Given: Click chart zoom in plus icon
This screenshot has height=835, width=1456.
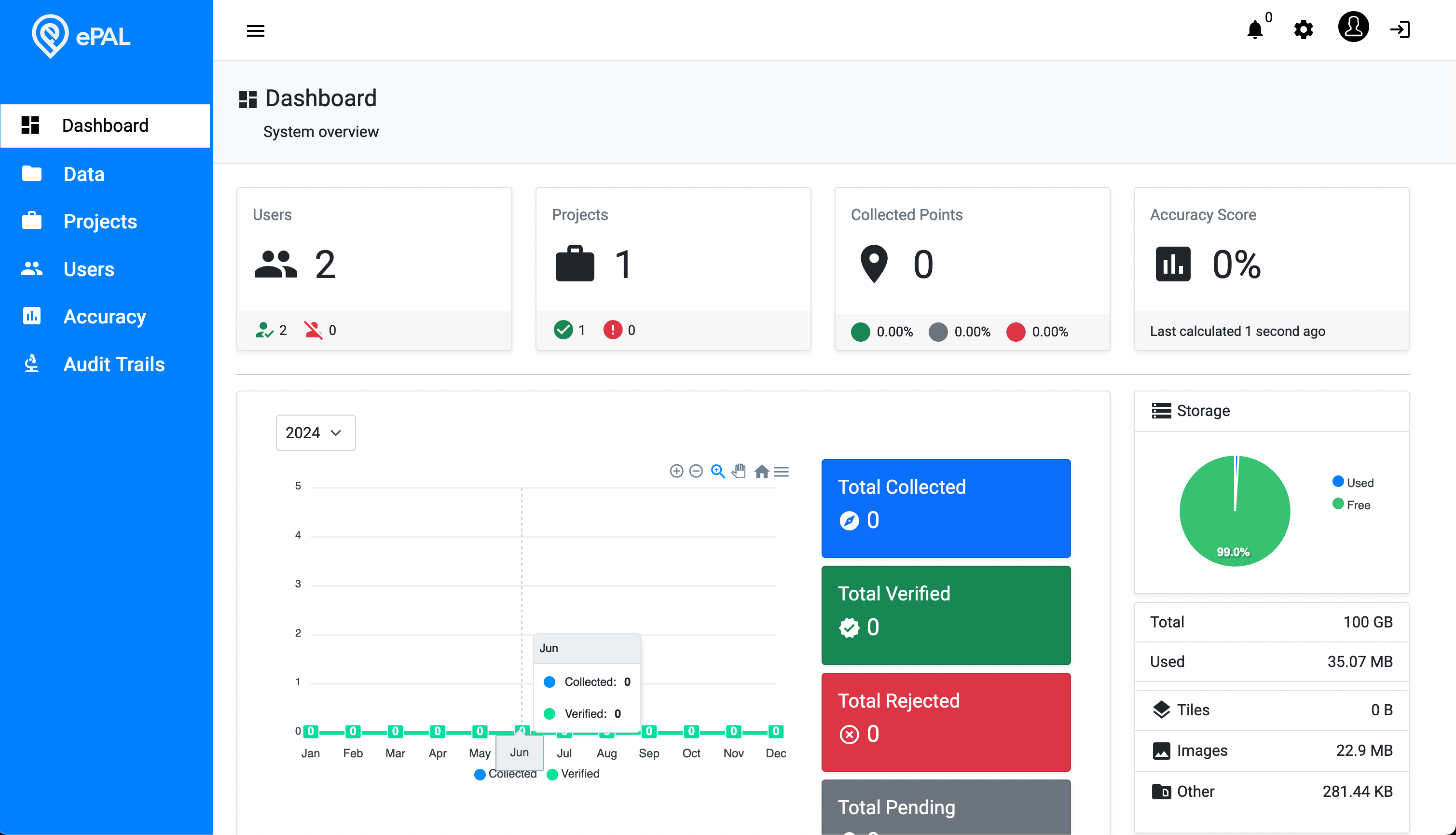Looking at the screenshot, I should [676, 472].
